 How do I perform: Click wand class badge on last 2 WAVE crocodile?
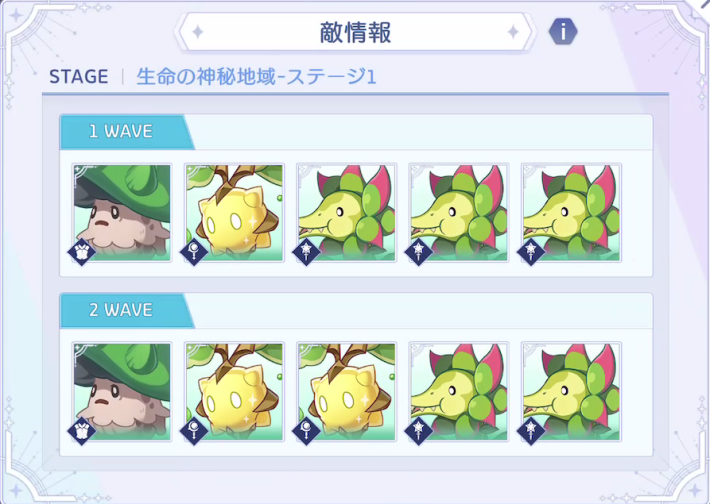tap(531, 431)
